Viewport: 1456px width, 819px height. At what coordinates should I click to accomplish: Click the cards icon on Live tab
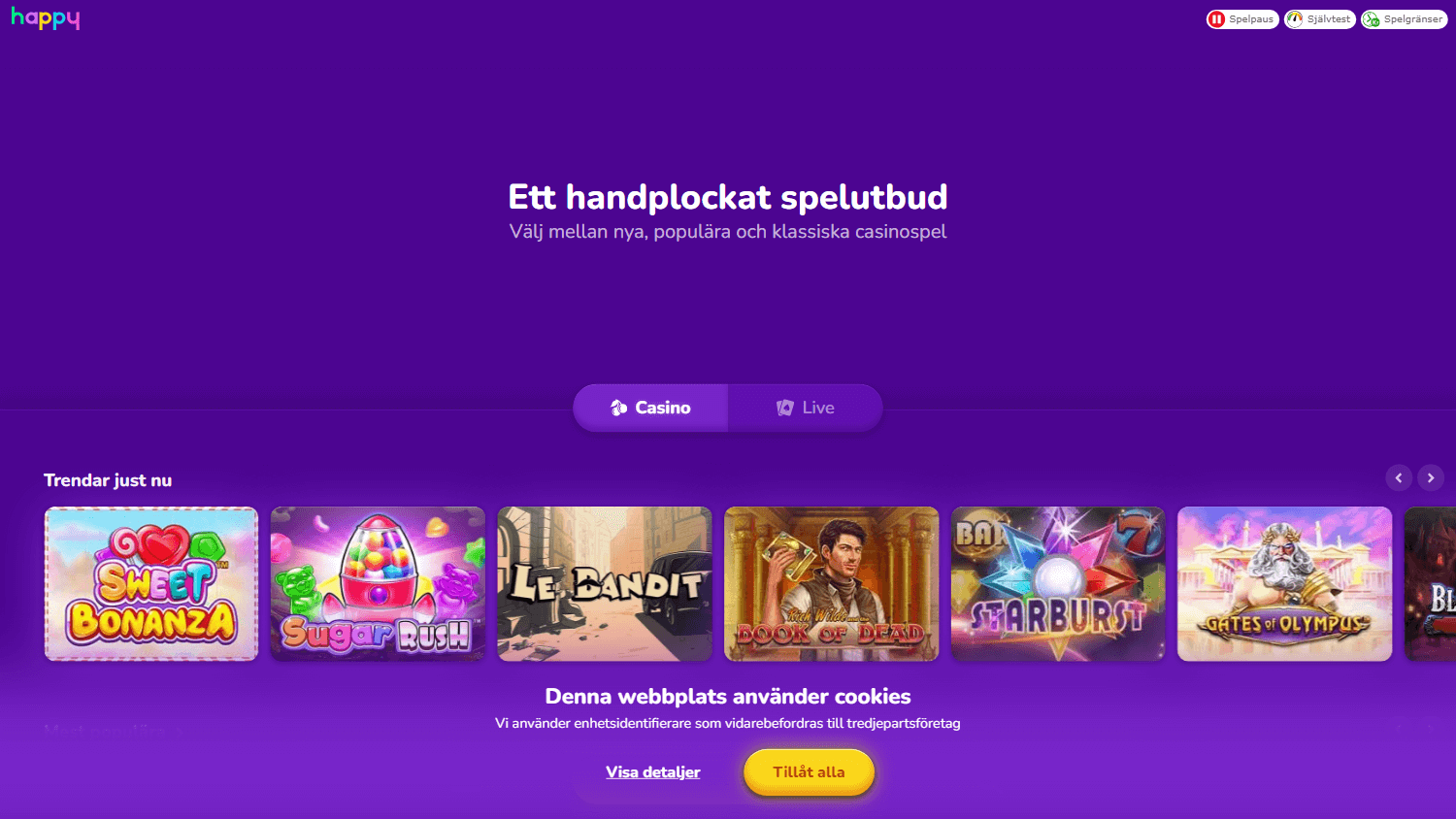click(785, 408)
